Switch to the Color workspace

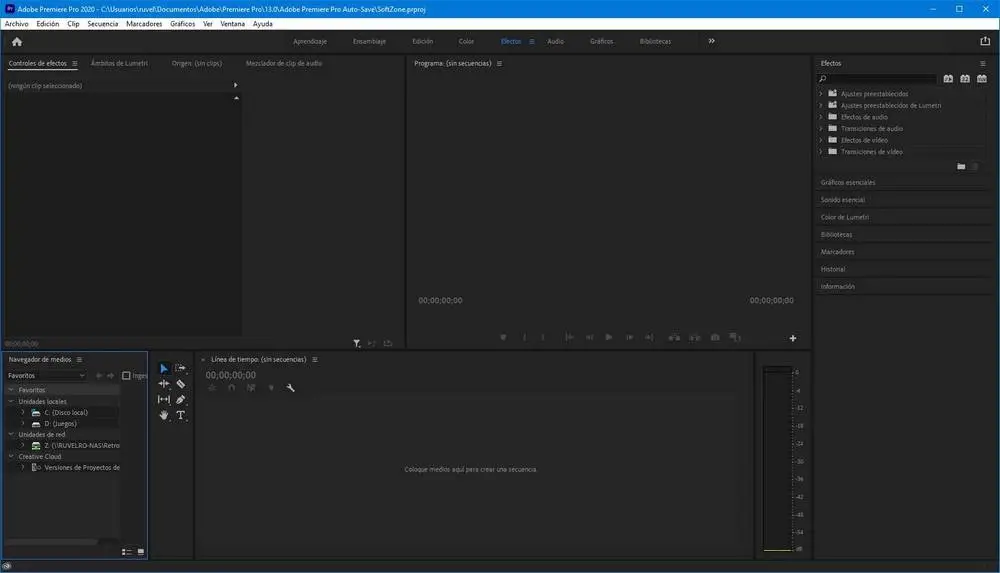tap(466, 41)
